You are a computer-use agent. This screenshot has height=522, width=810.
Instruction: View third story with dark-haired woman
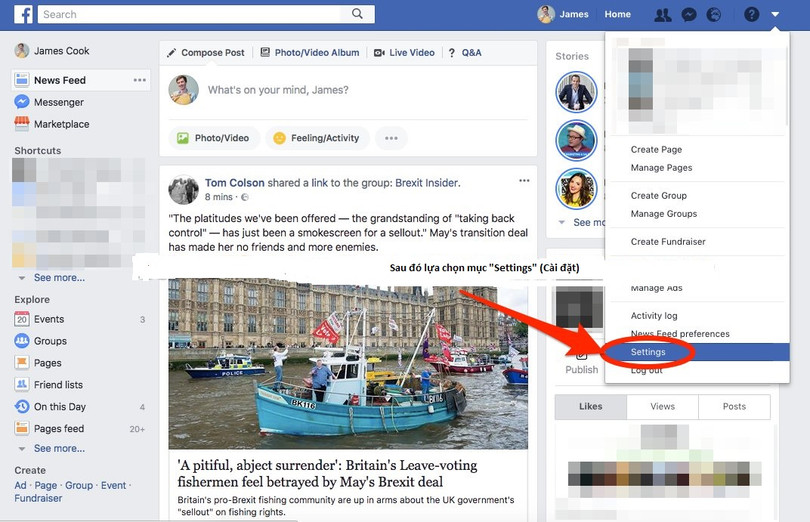point(576,189)
